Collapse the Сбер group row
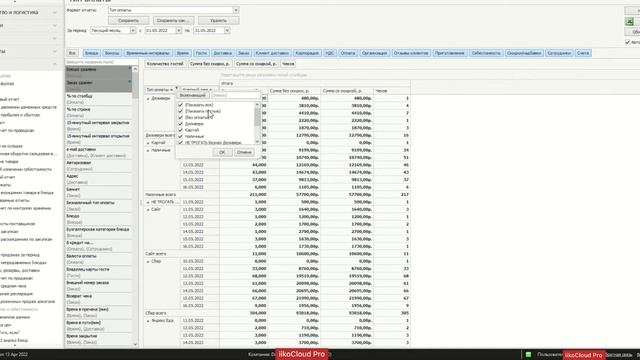Viewport: 640px width, 360px height. point(148,261)
